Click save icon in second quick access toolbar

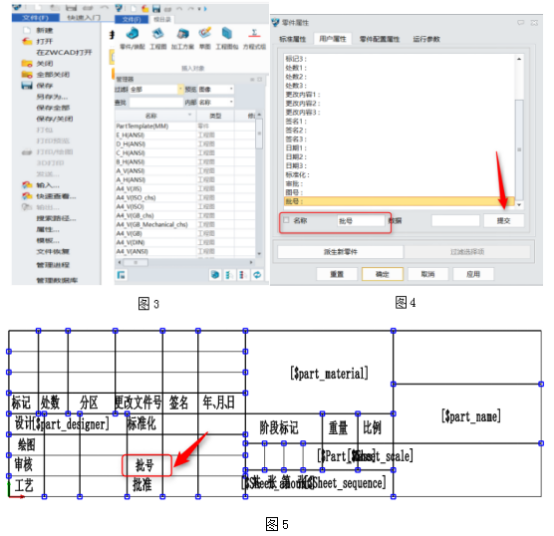(156, 8)
